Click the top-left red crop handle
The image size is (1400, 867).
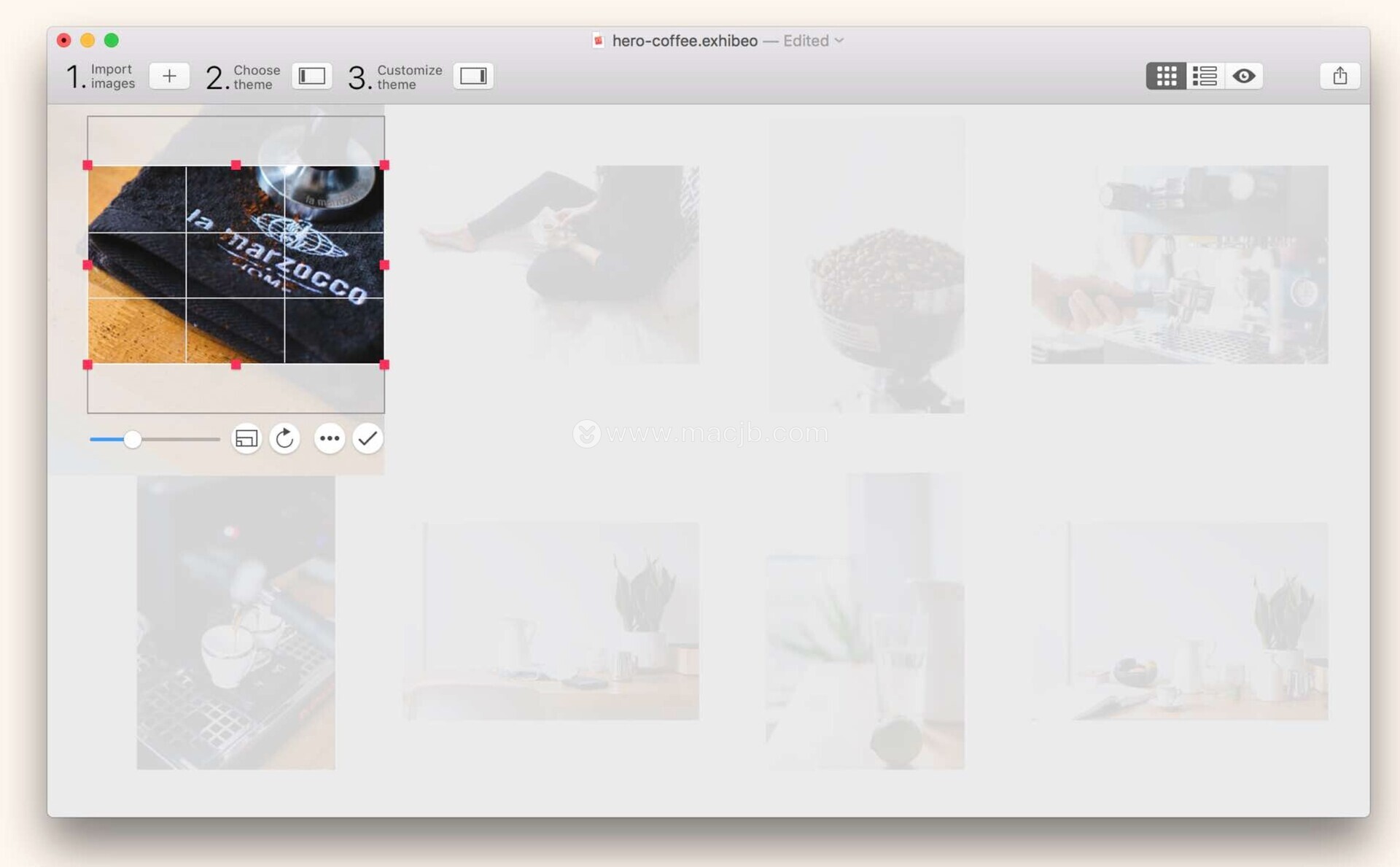pyautogui.click(x=87, y=166)
